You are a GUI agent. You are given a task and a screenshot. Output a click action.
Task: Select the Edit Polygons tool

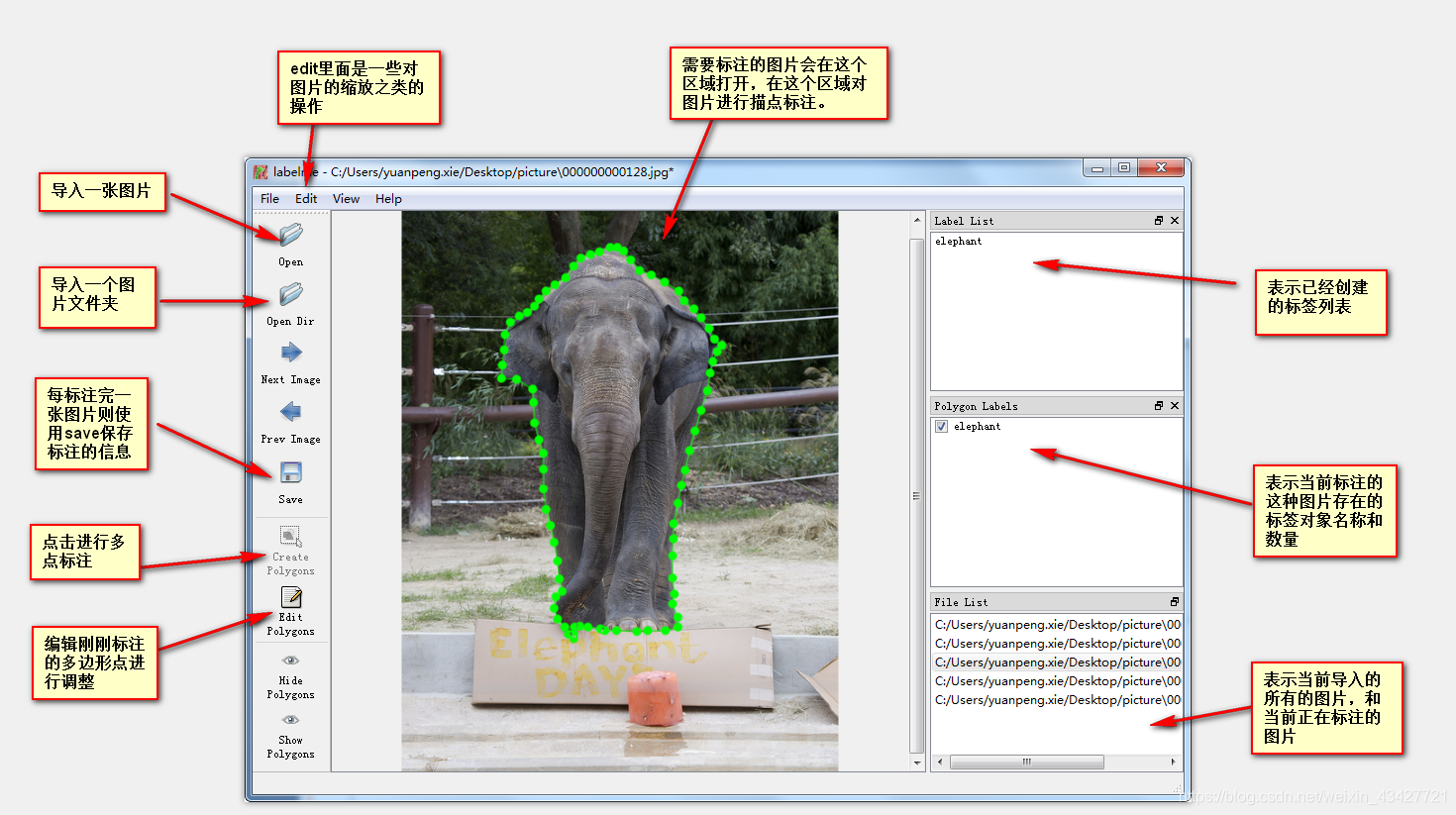[x=290, y=597]
